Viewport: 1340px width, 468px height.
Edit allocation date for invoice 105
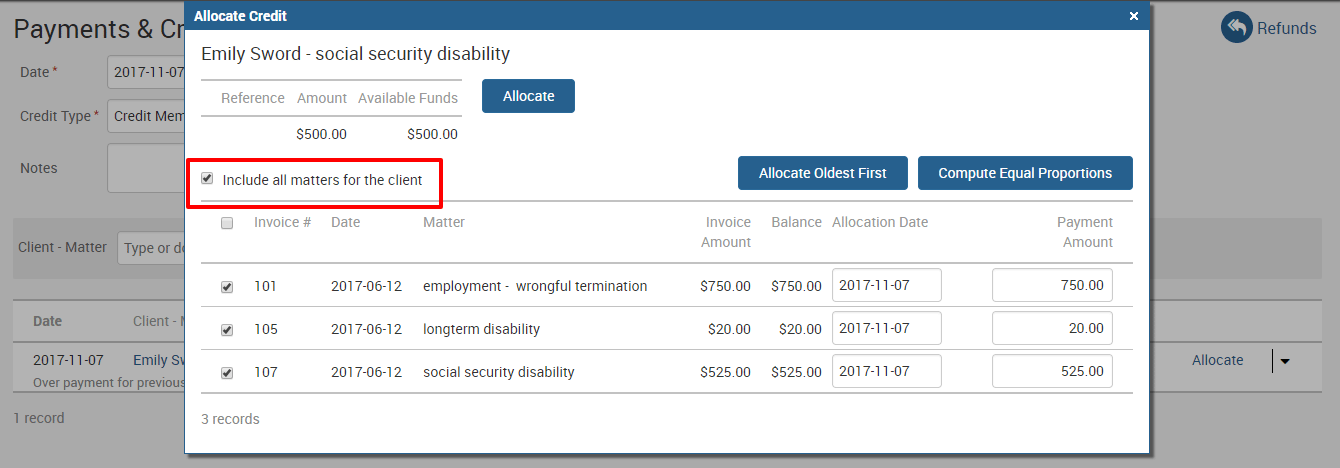[x=886, y=329]
